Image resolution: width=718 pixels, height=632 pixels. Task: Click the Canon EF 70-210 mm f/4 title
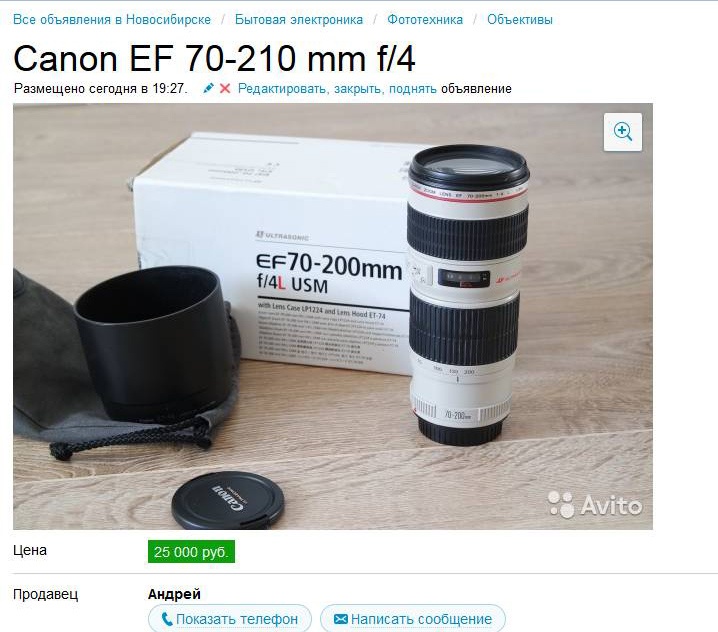coord(214,59)
